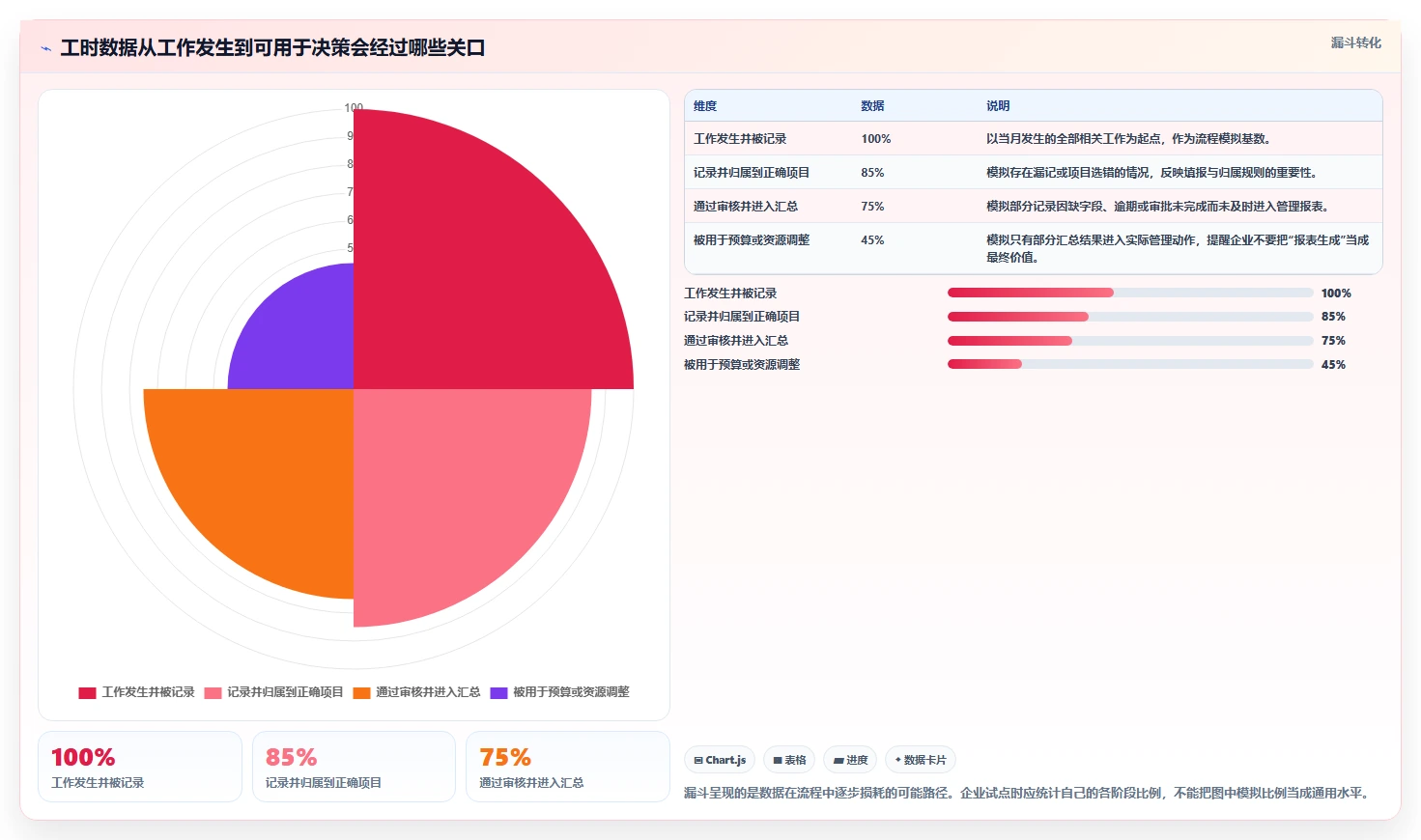Click the description starting 模拟部分记录因缺字段

(x=1160, y=207)
